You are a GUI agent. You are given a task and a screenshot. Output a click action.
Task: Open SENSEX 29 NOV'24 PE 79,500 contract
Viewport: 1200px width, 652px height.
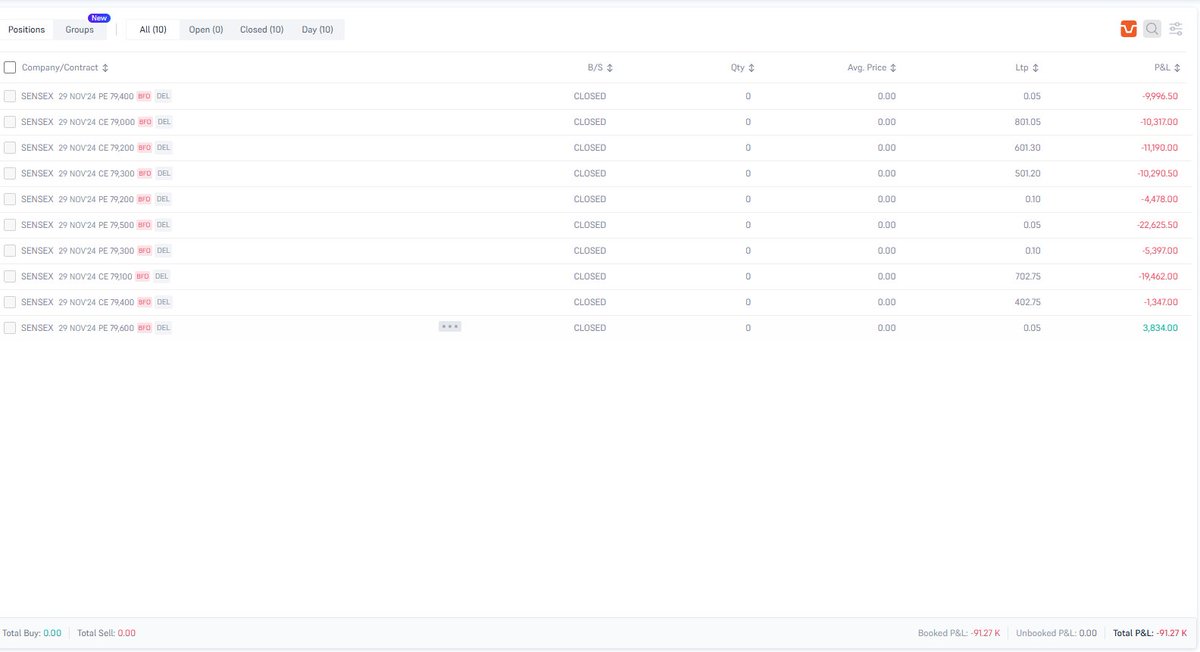(x=77, y=225)
